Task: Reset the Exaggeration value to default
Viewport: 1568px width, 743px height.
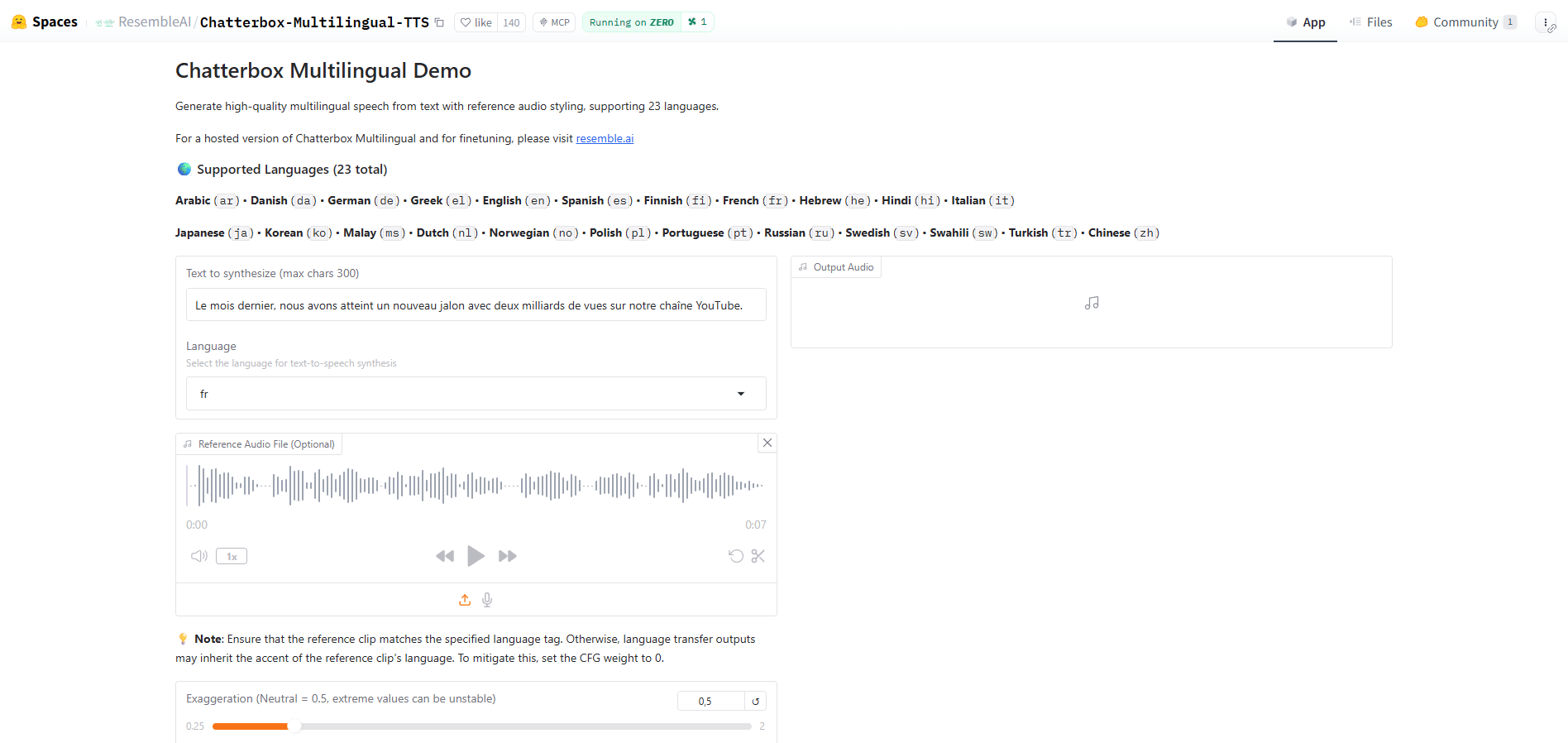Action: pyautogui.click(x=755, y=702)
